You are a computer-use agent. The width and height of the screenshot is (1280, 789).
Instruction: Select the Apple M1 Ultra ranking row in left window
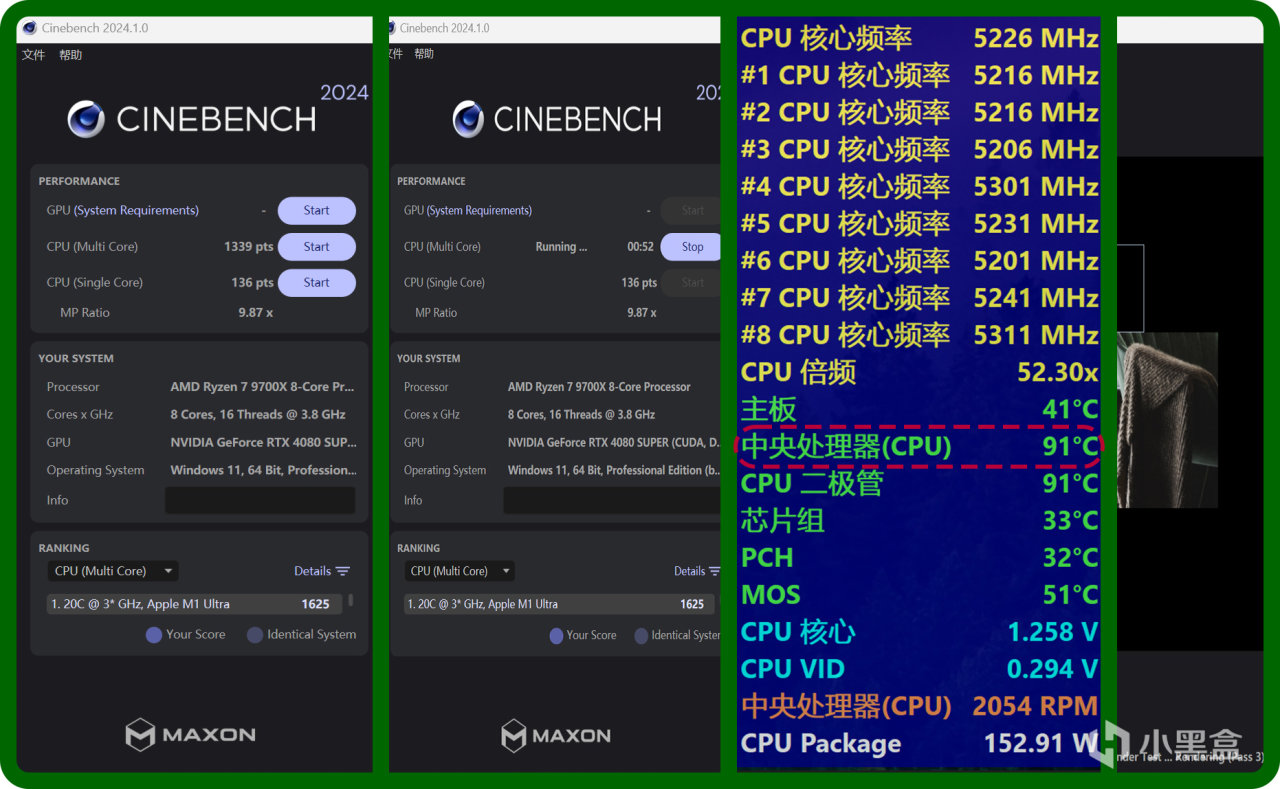pyautogui.click(x=195, y=604)
